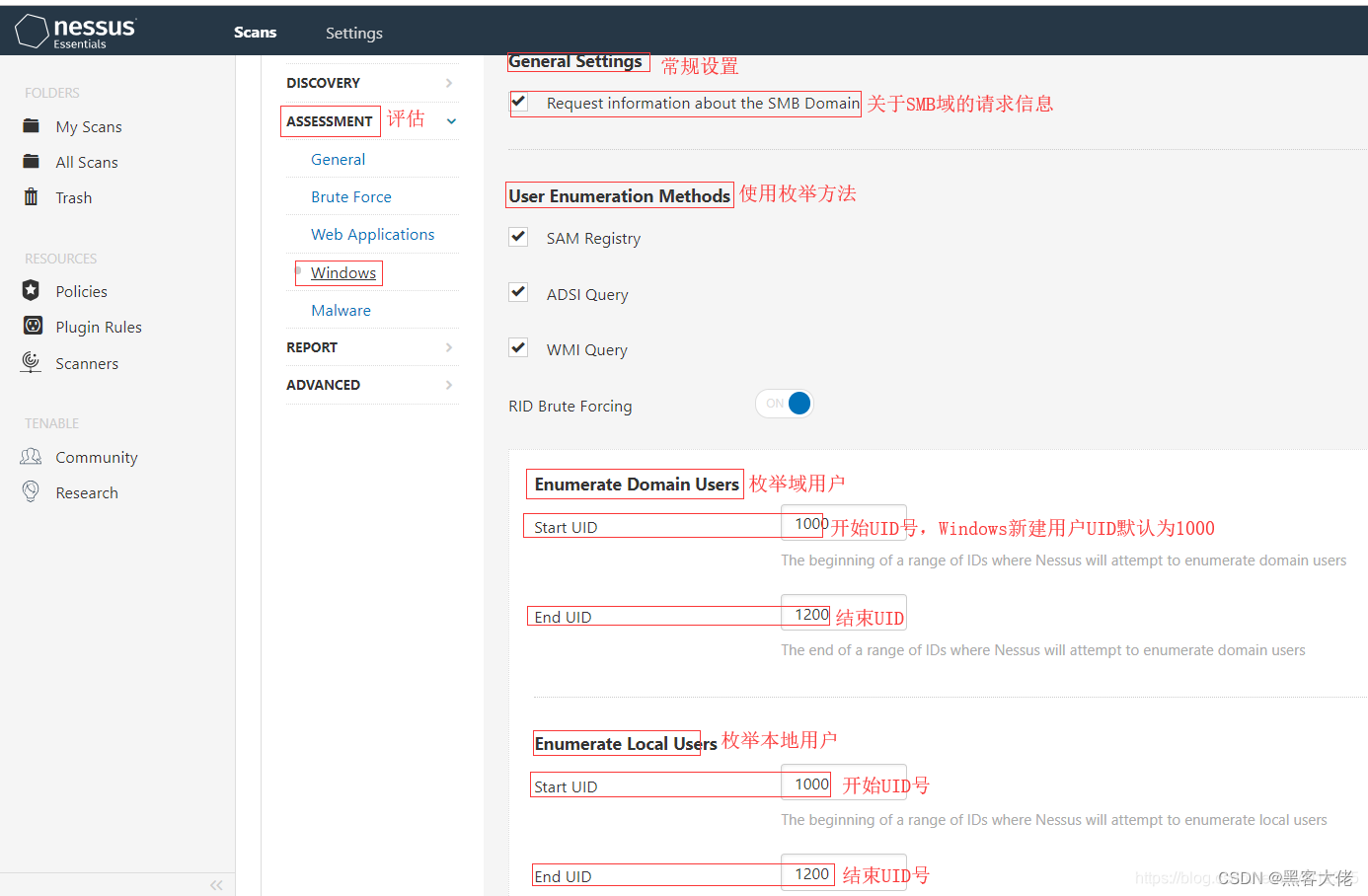Select the ASSESSMENT menu heading
The height and width of the screenshot is (896, 1368).
[x=330, y=121]
